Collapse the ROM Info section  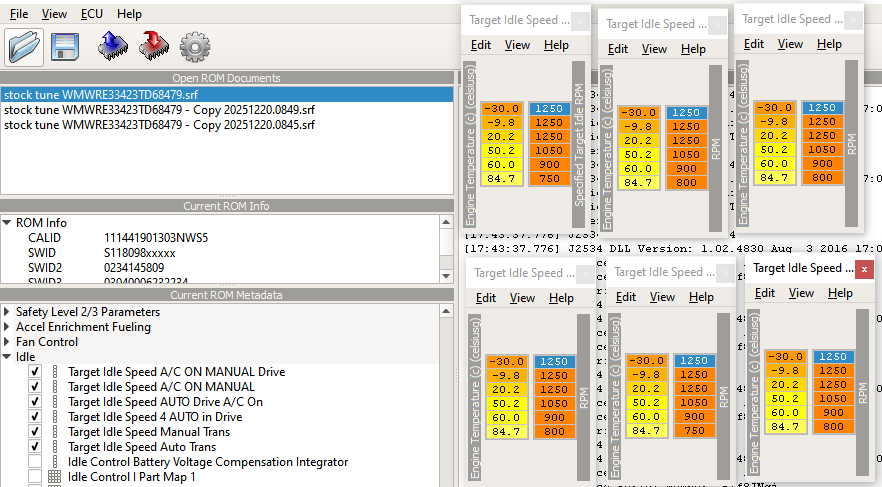(x=7, y=223)
